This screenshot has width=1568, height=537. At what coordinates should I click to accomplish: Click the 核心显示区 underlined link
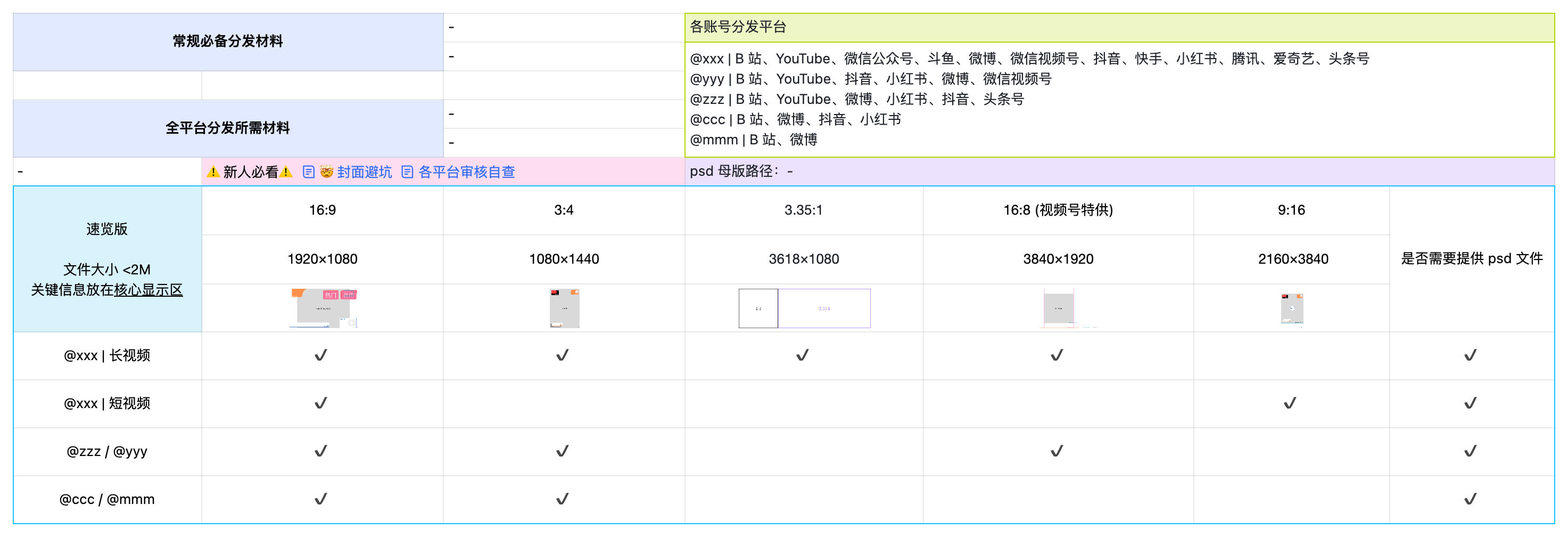(148, 290)
